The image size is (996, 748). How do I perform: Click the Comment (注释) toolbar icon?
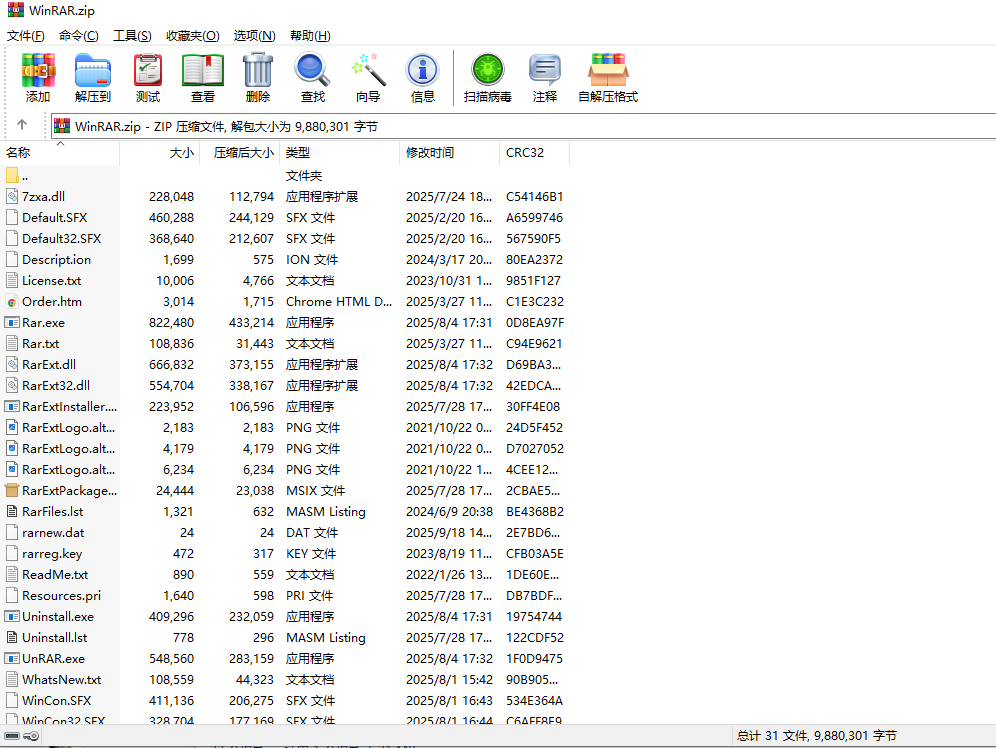click(x=545, y=70)
